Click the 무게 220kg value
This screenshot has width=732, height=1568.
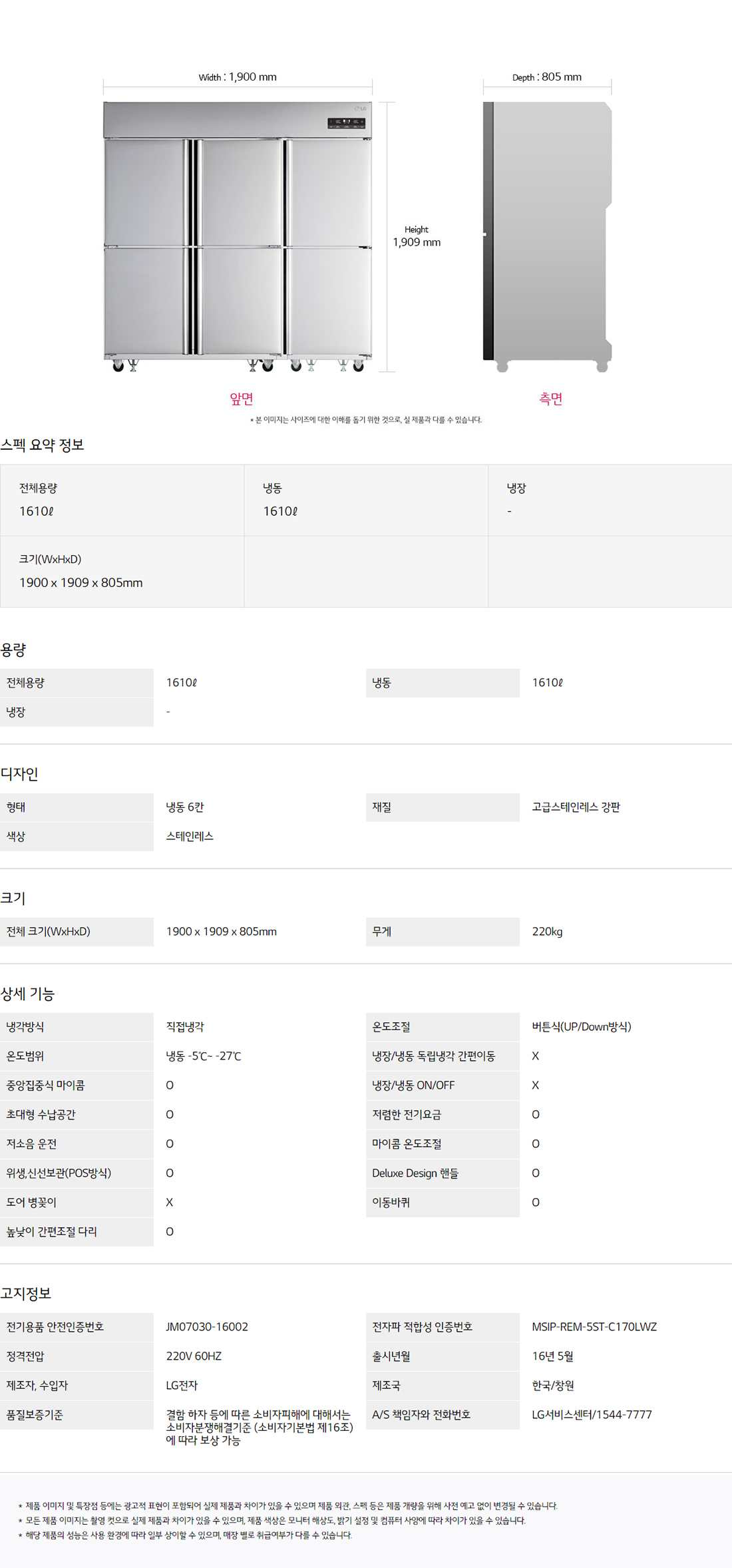[x=547, y=932]
